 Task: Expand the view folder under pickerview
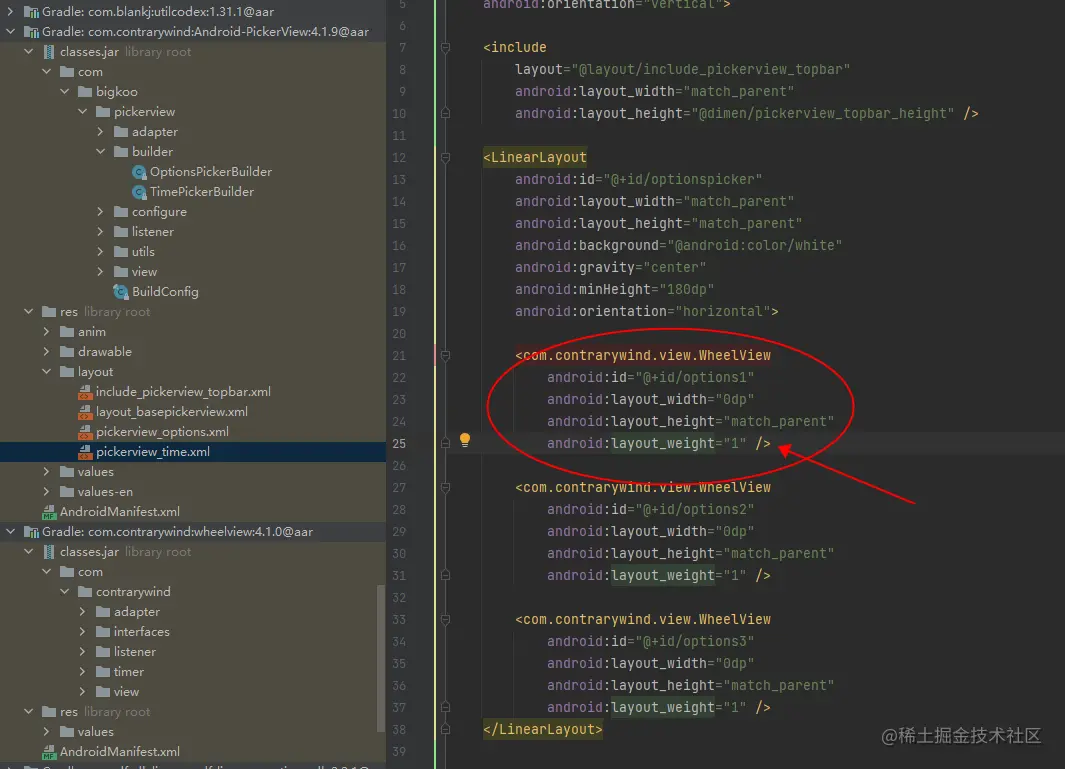point(101,272)
